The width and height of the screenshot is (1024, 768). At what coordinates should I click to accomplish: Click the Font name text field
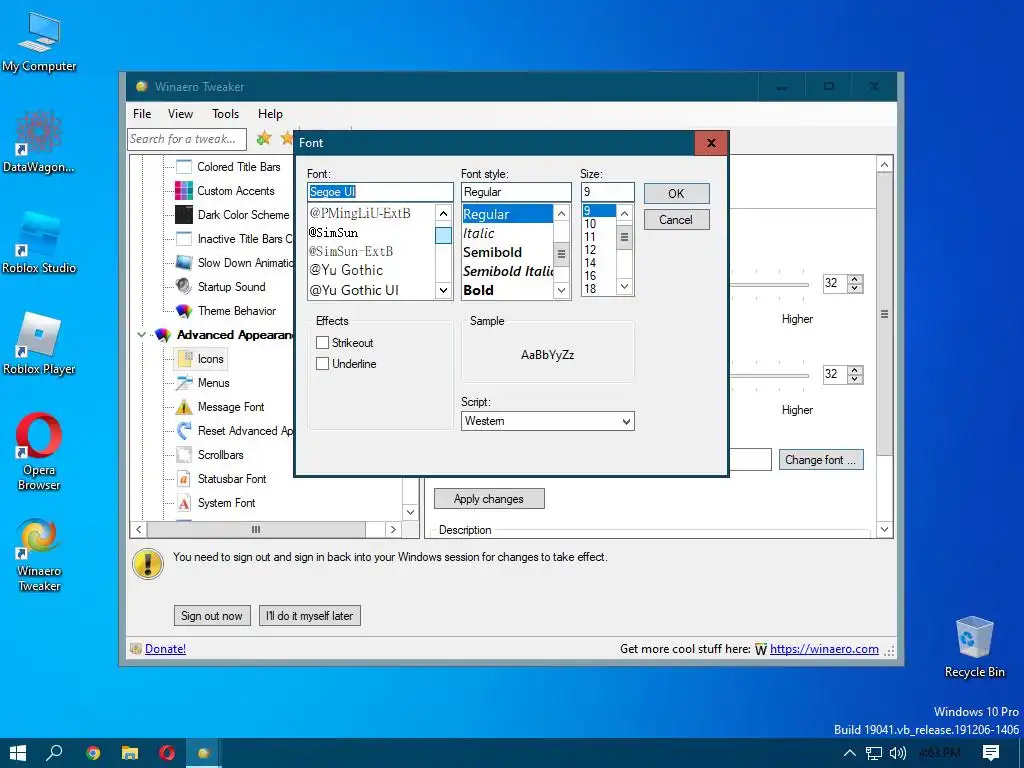380,192
